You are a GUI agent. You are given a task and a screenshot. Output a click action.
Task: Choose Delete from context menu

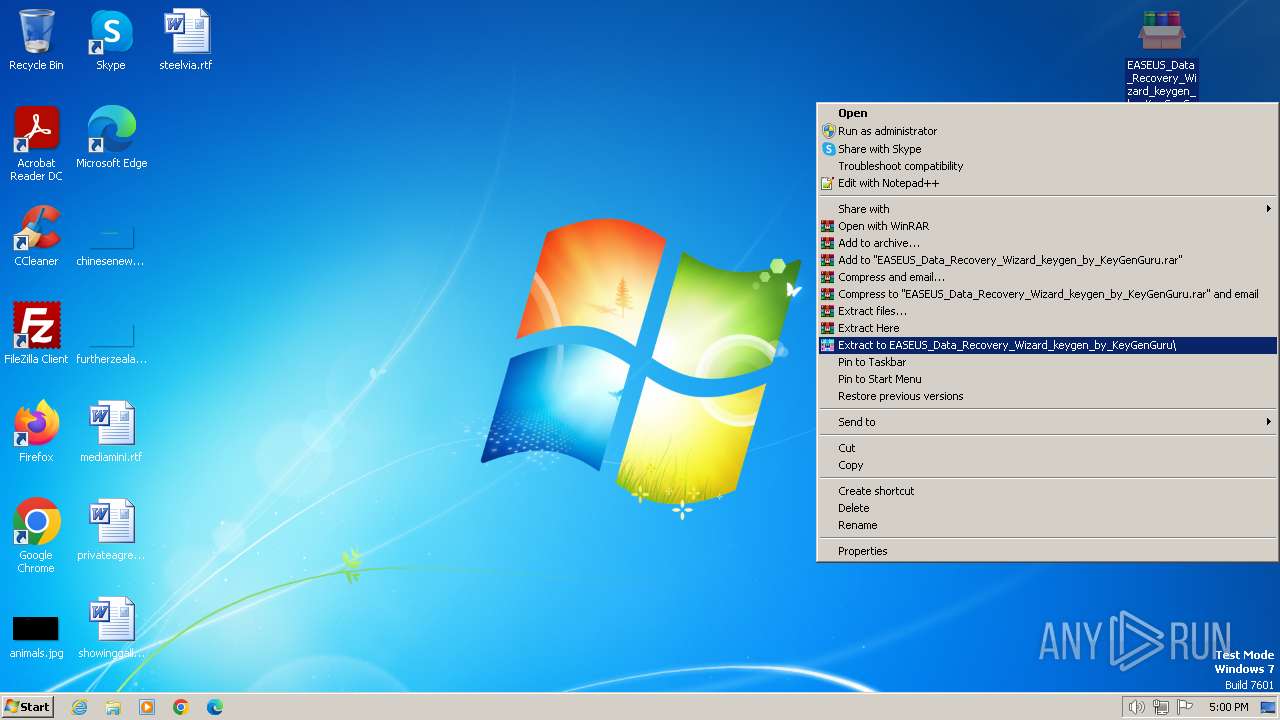(x=1048, y=508)
